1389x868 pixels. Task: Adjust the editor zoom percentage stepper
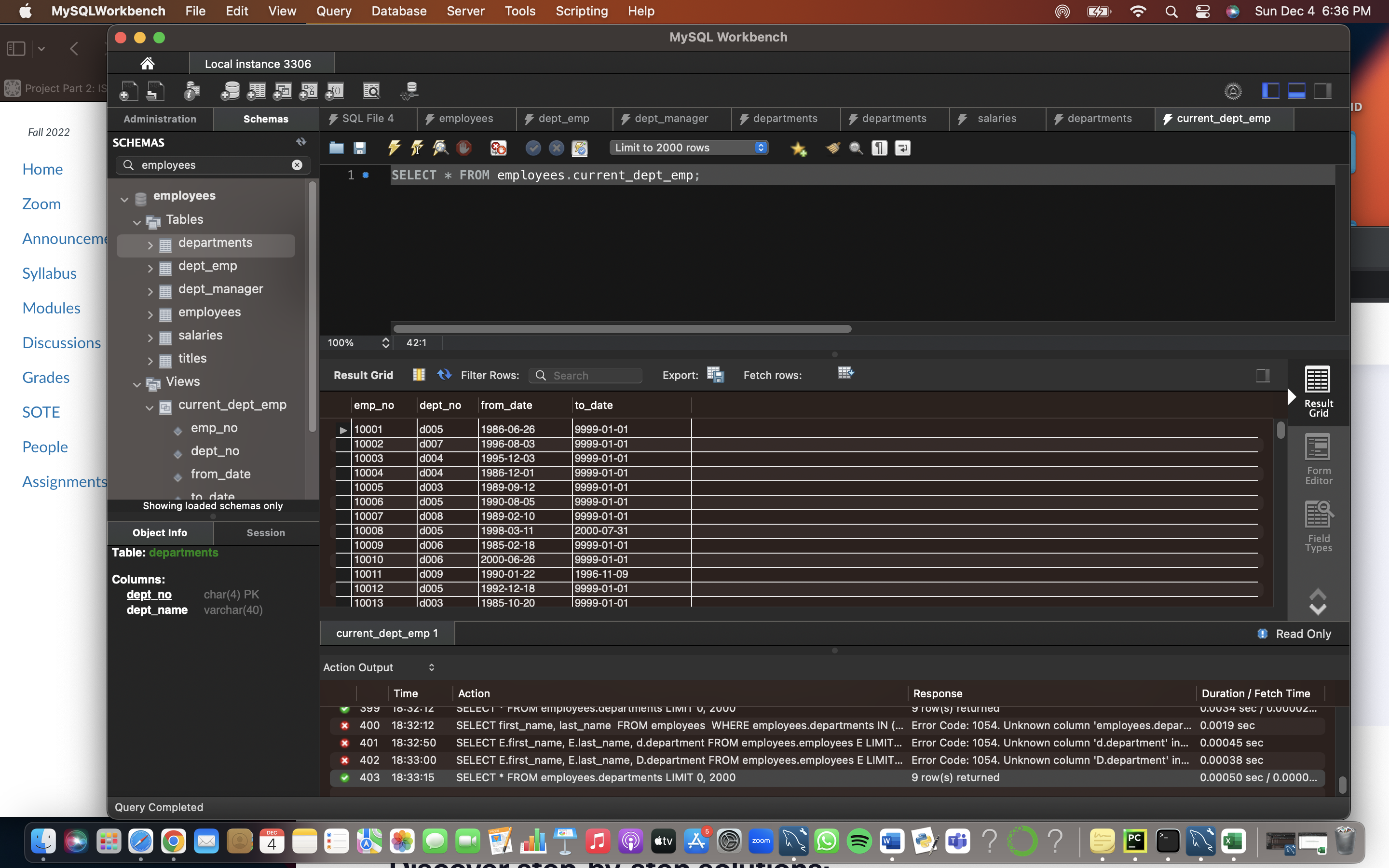(385, 343)
